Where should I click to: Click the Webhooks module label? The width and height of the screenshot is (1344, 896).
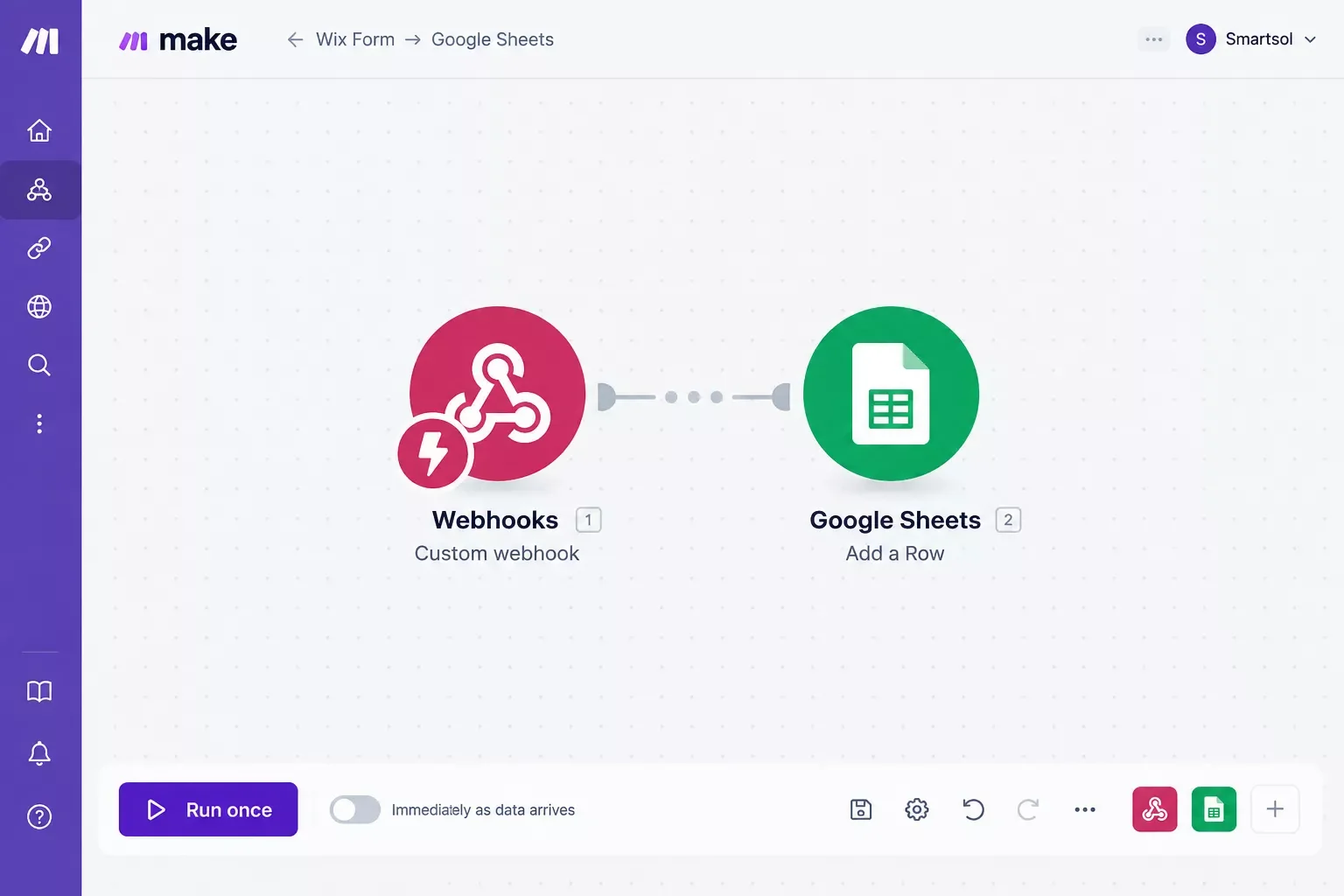[x=495, y=520]
